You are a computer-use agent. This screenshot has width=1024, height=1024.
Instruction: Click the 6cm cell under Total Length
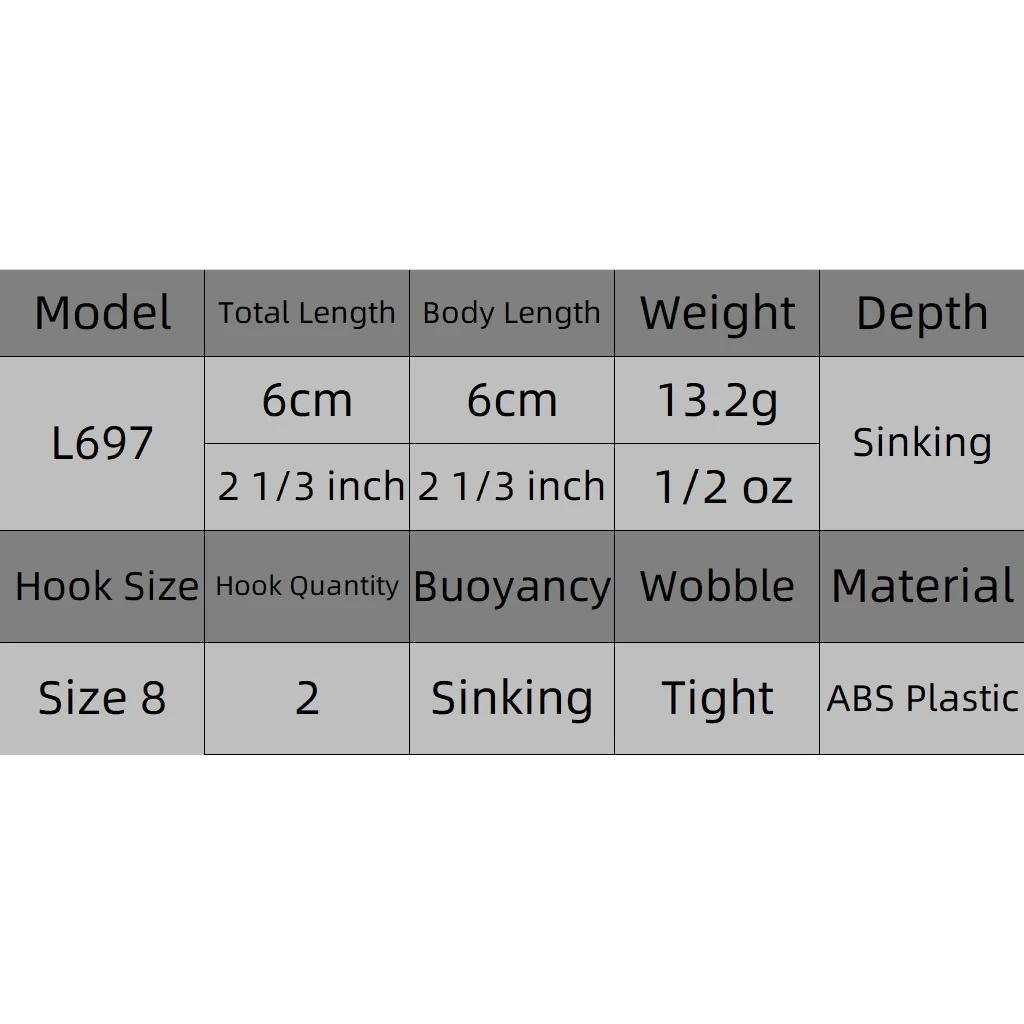pyautogui.click(x=307, y=400)
